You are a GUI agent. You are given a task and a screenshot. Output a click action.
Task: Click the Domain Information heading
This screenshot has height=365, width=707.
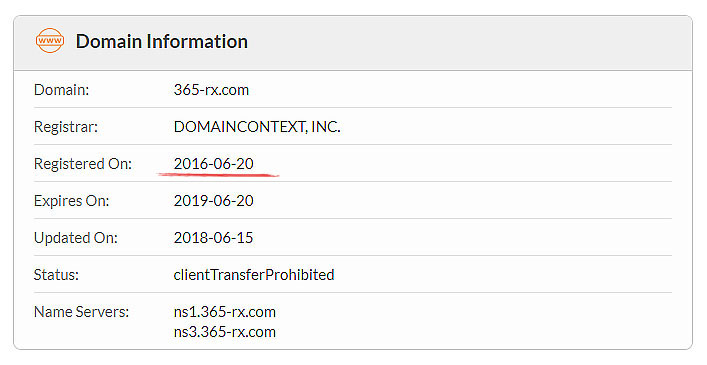click(x=161, y=41)
